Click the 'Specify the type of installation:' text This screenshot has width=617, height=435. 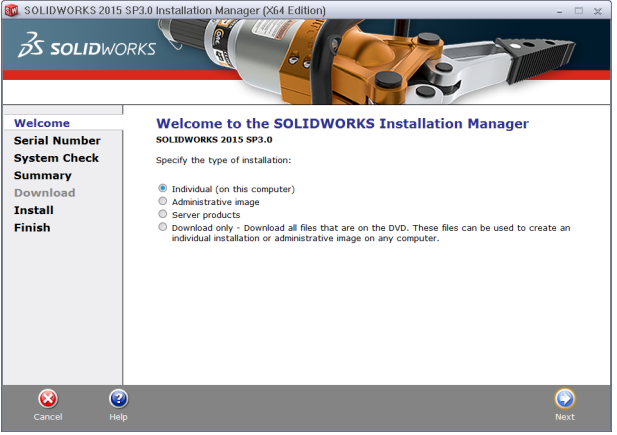tap(225, 161)
